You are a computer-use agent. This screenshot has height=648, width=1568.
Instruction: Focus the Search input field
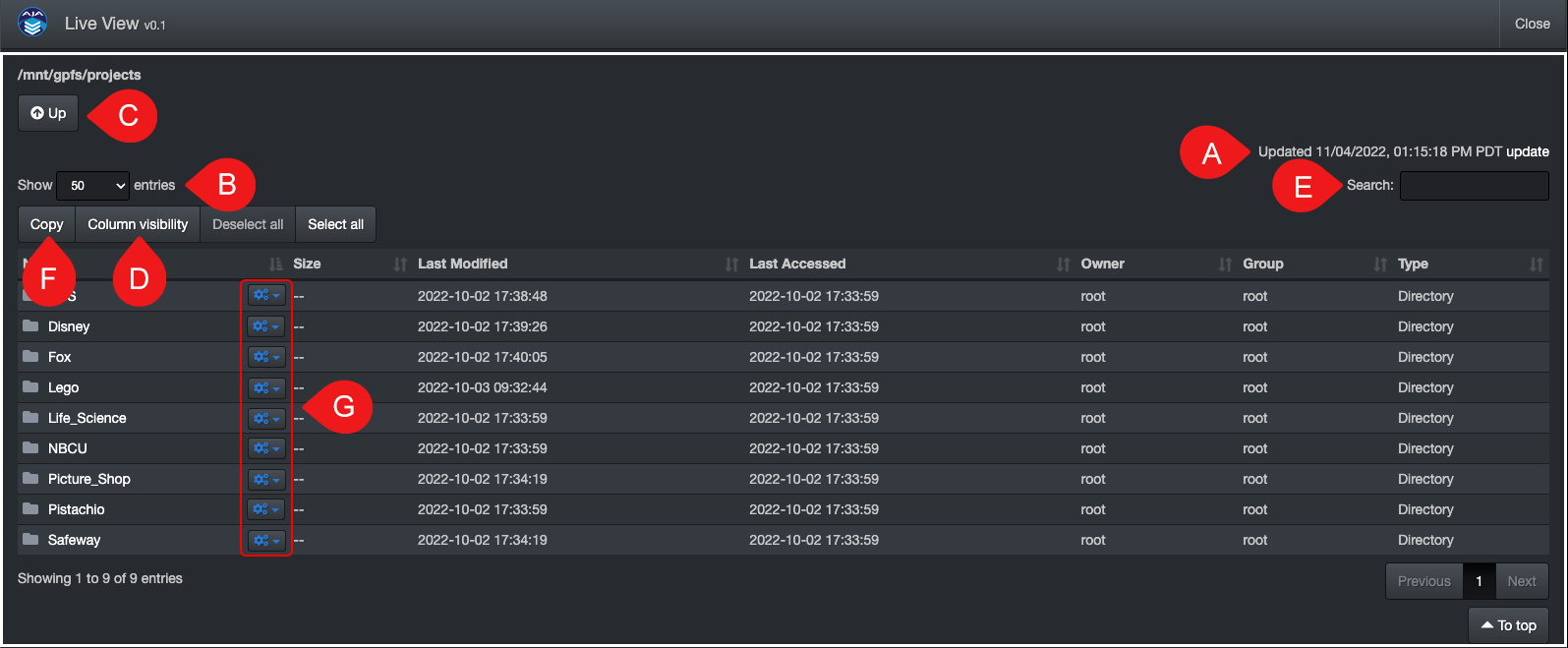click(x=1474, y=185)
